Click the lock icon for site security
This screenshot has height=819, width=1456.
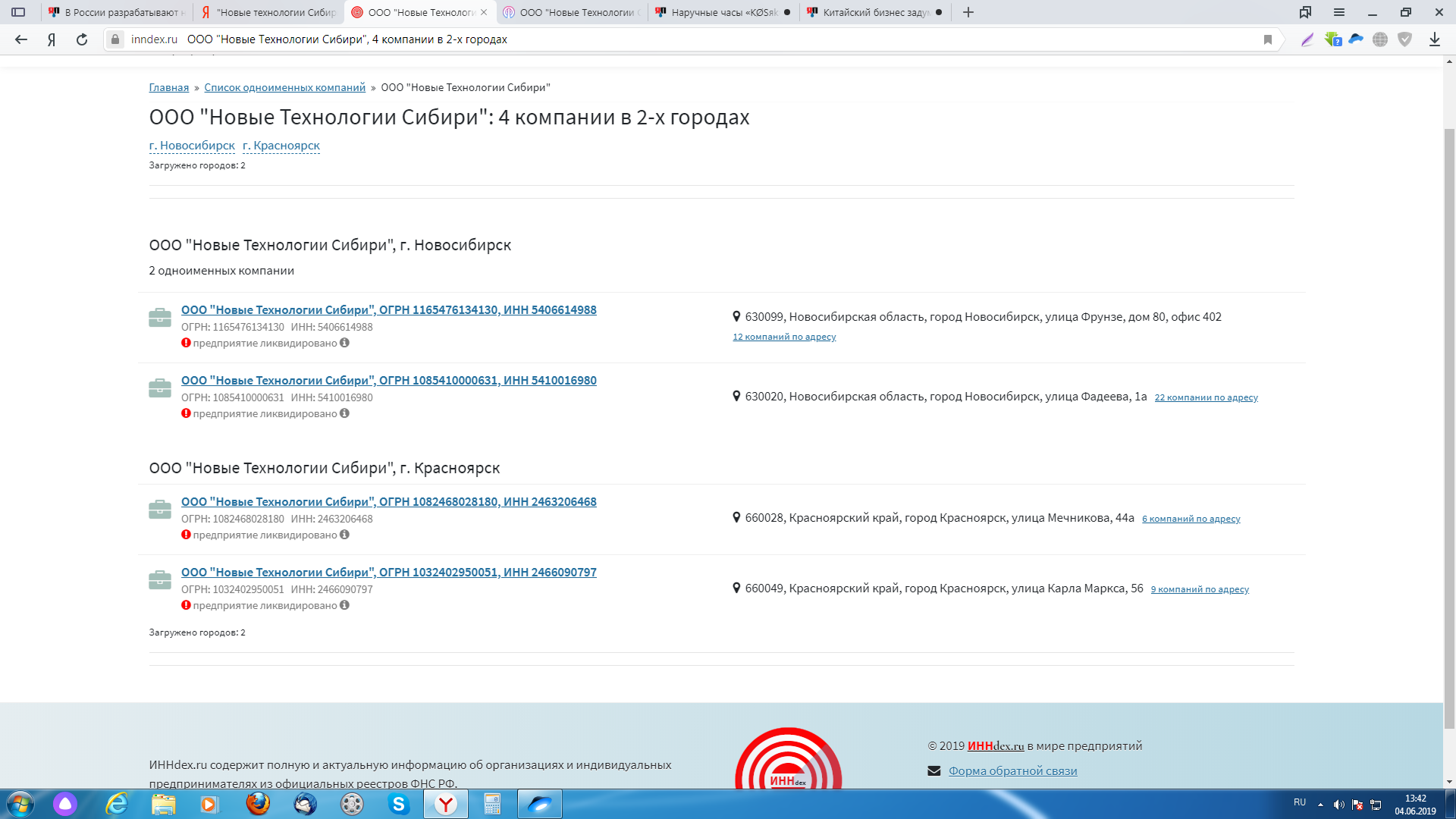(115, 39)
